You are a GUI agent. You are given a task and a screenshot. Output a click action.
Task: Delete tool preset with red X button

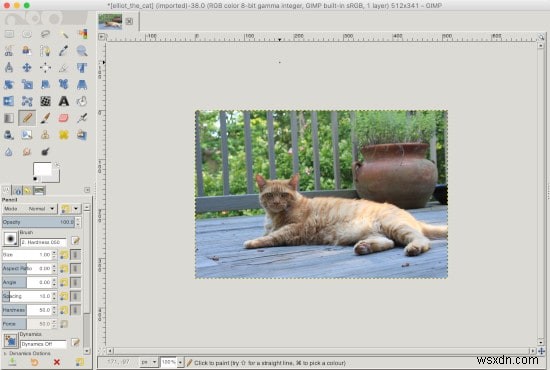57,362
